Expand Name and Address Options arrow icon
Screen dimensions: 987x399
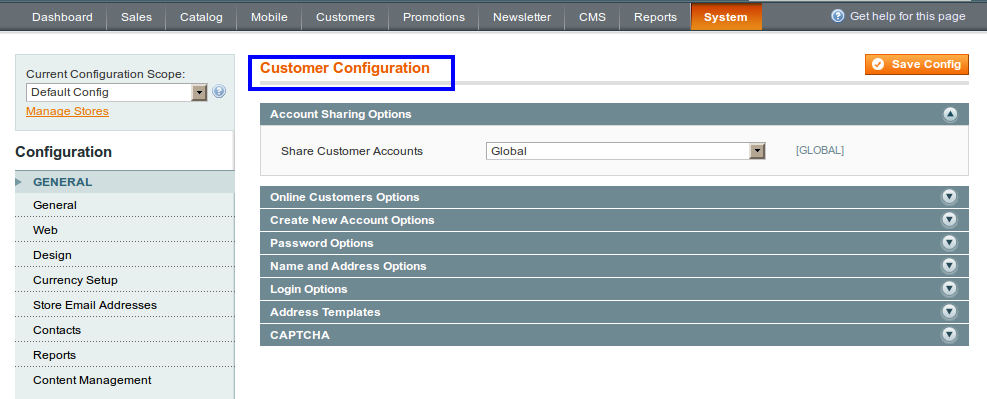949,266
